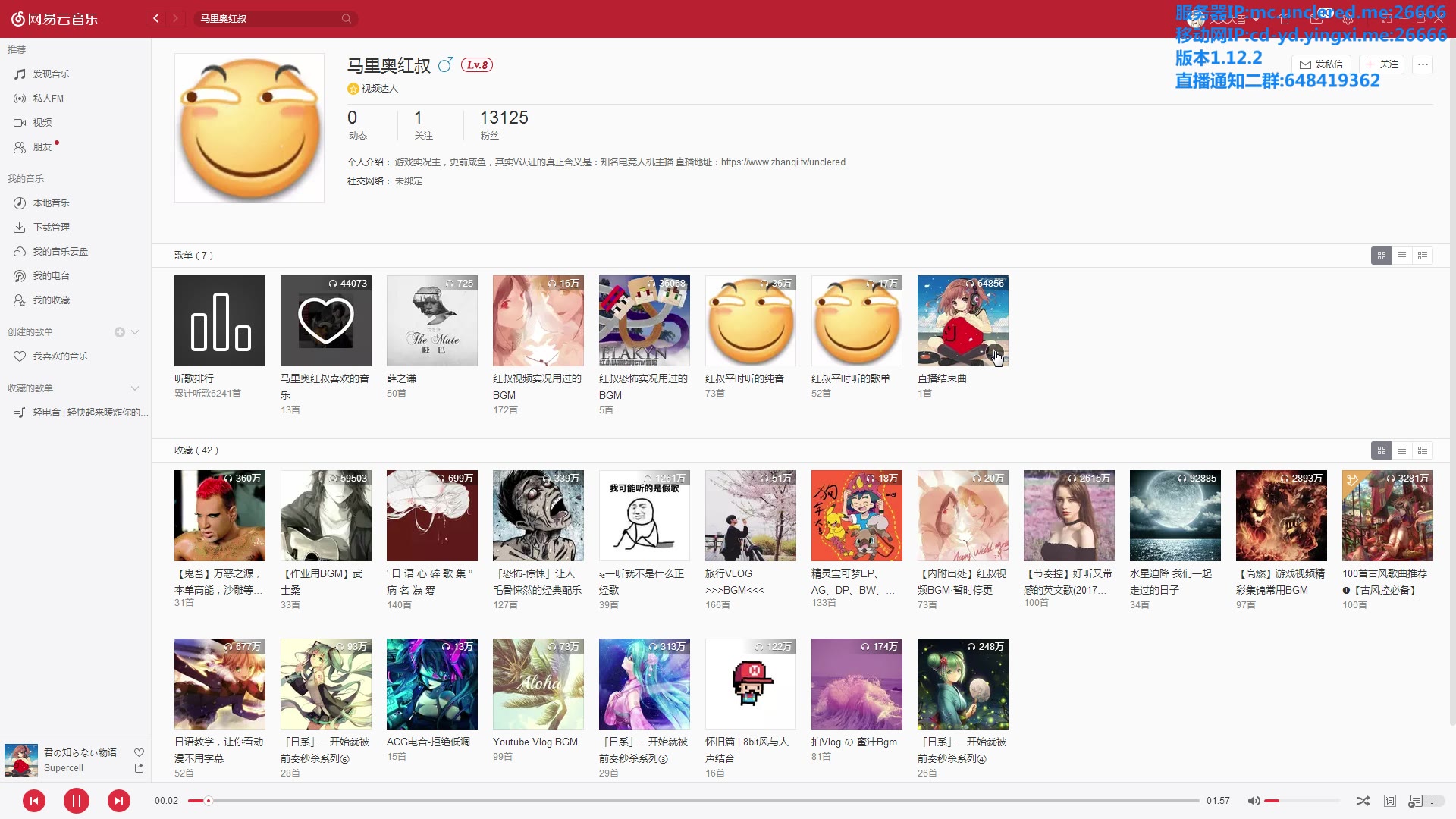The width and height of the screenshot is (1456, 819).
Task: Click the search box in header
Action: [x=269, y=18]
